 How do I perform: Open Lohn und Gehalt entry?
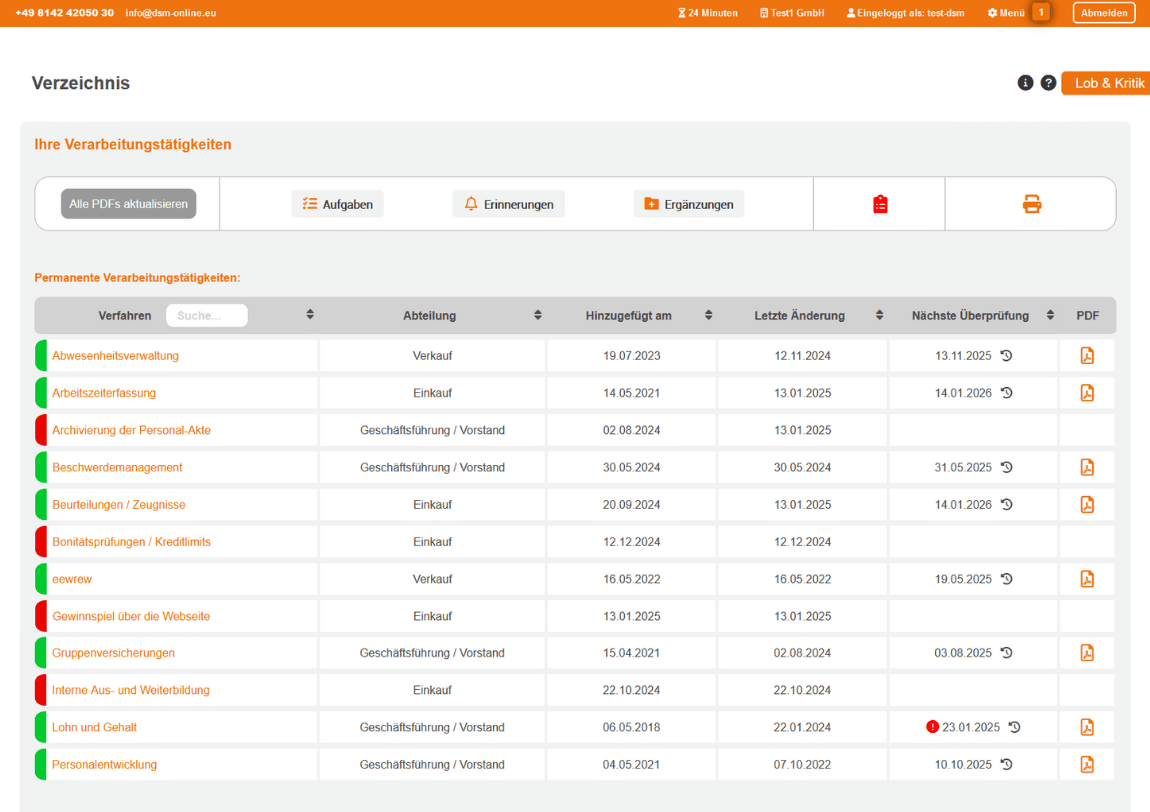pyautogui.click(x=95, y=728)
